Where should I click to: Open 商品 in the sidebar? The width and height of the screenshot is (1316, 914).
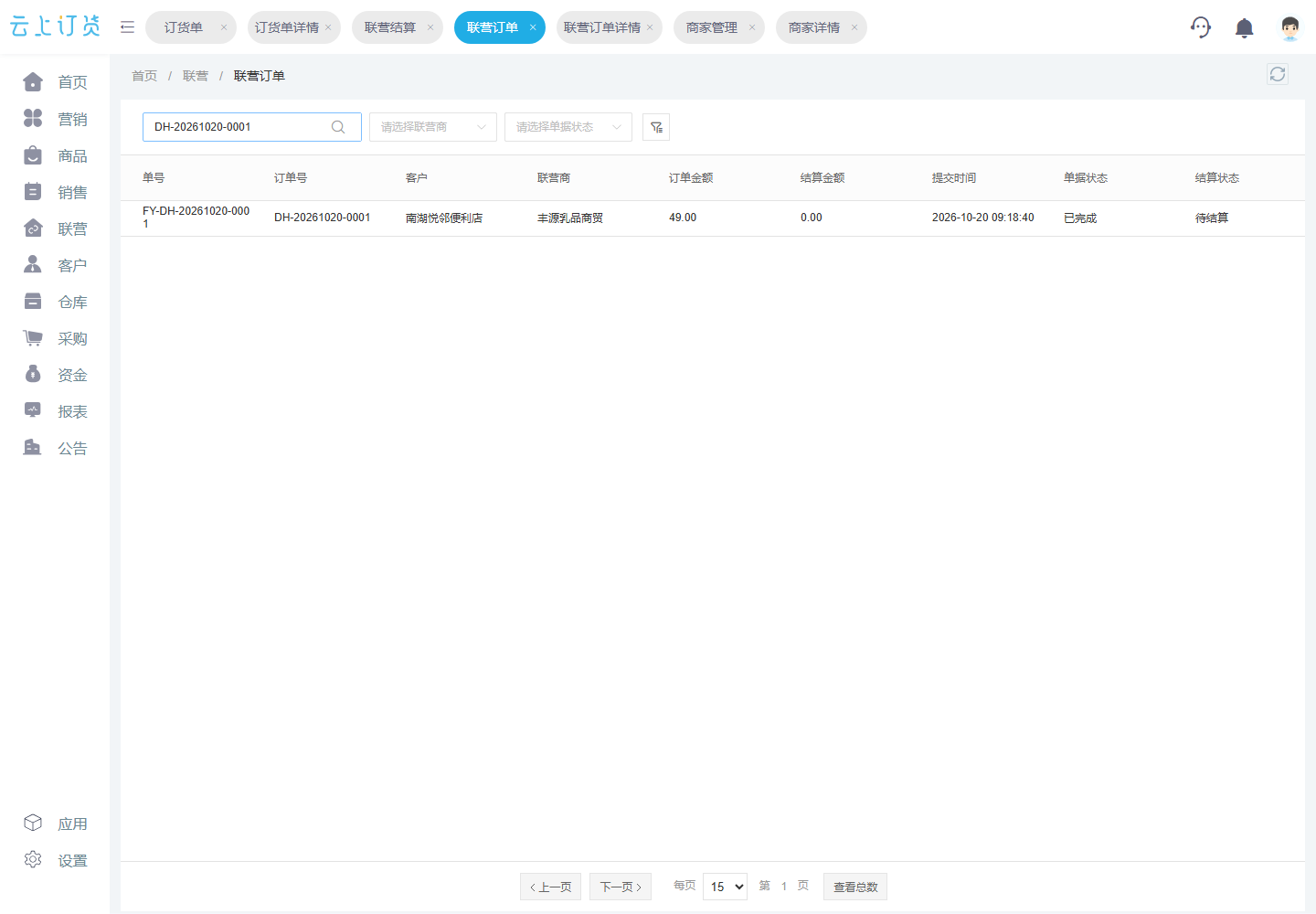(55, 155)
